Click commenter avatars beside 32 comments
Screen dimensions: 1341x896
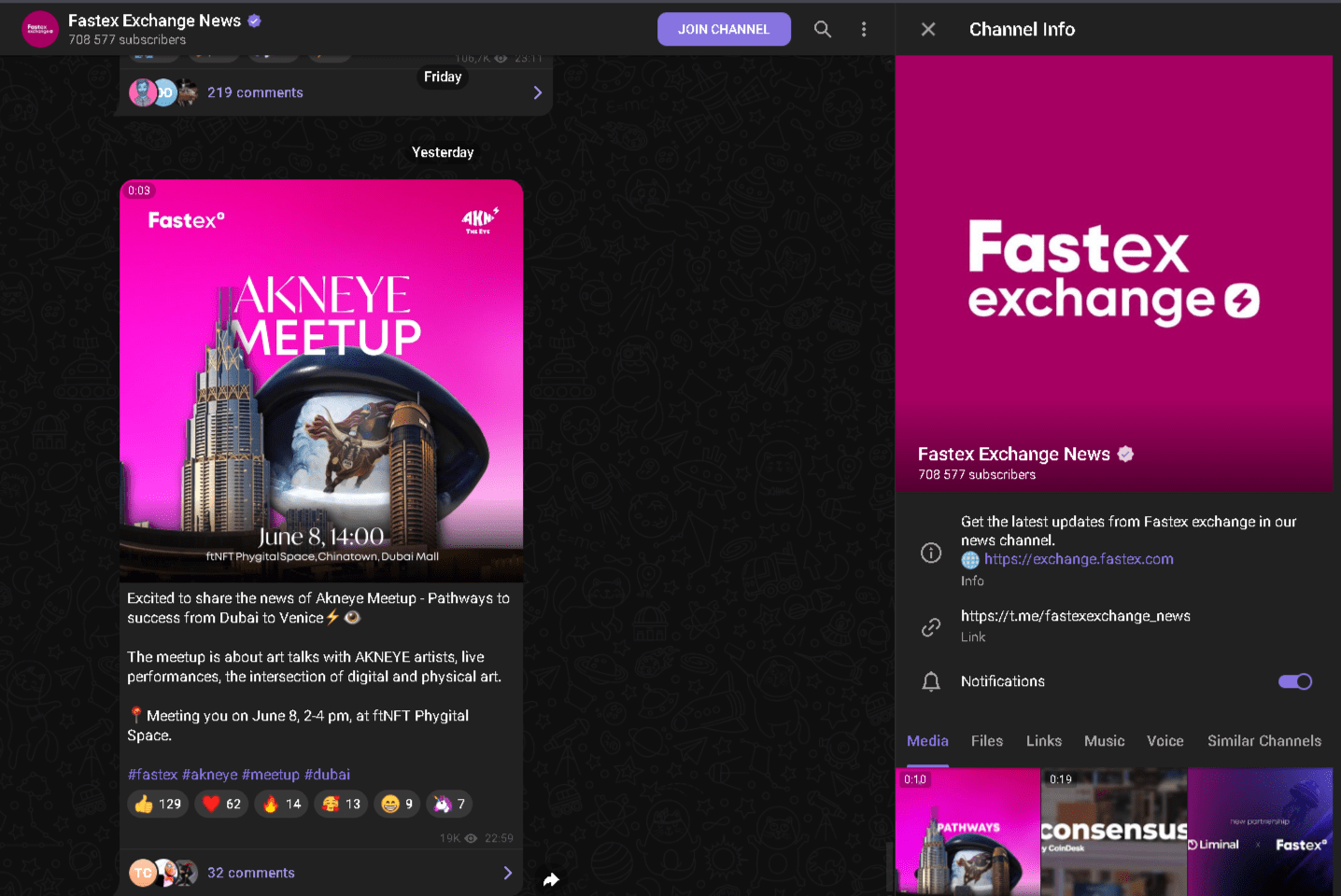pyautogui.click(x=163, y=873)
